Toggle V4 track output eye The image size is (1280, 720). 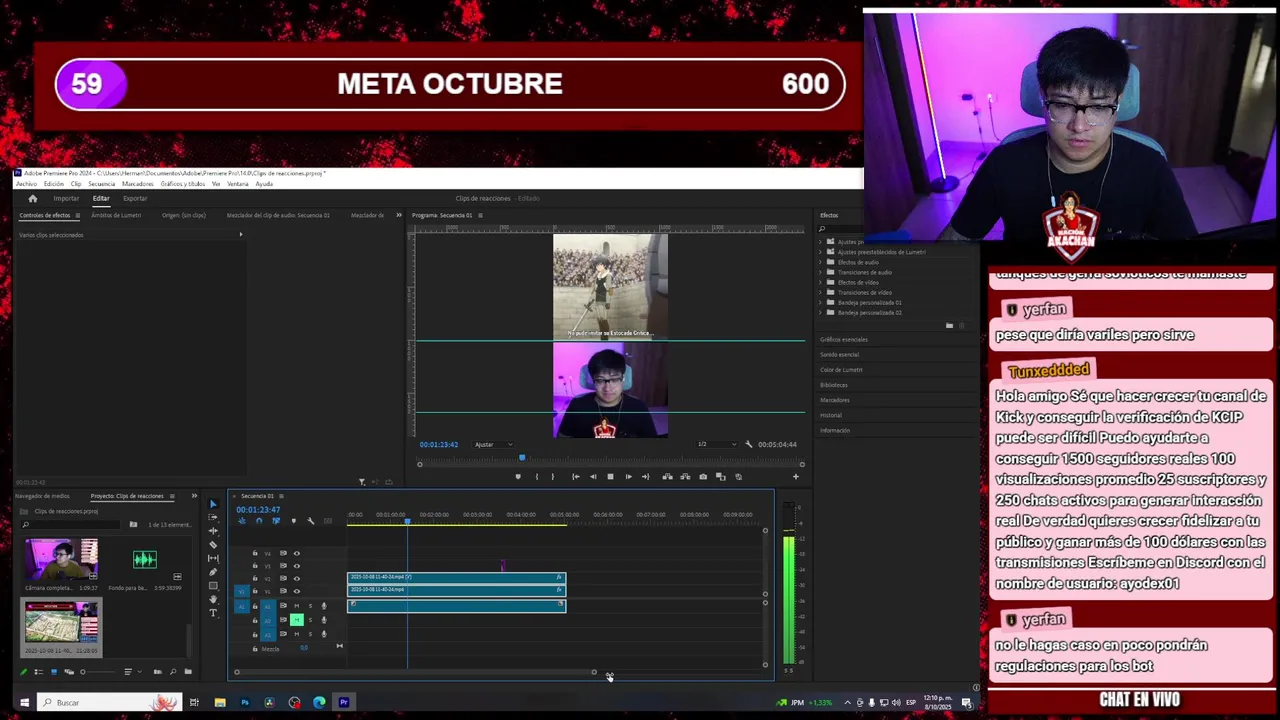[296, 553]
